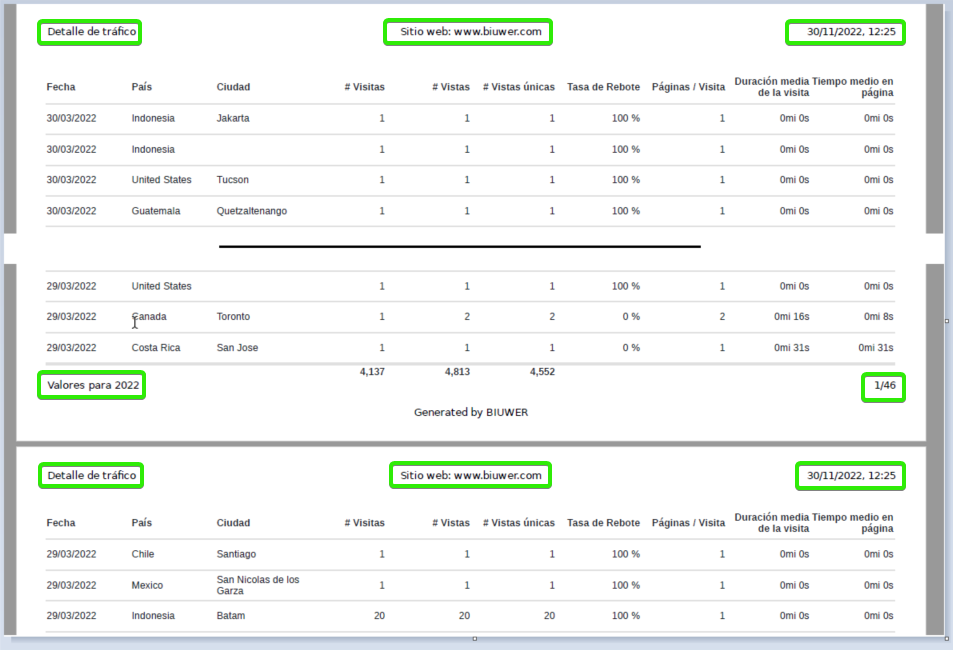Select the "Generated by BIUWER" footer text
Image resolution: width=953 pixels, height=650 pixels.
point(471,412)
